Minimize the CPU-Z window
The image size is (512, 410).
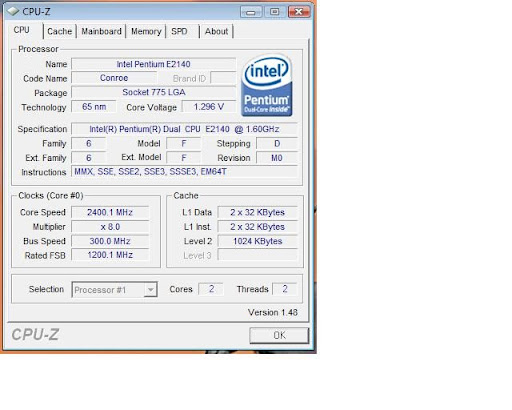click(251, 12)
